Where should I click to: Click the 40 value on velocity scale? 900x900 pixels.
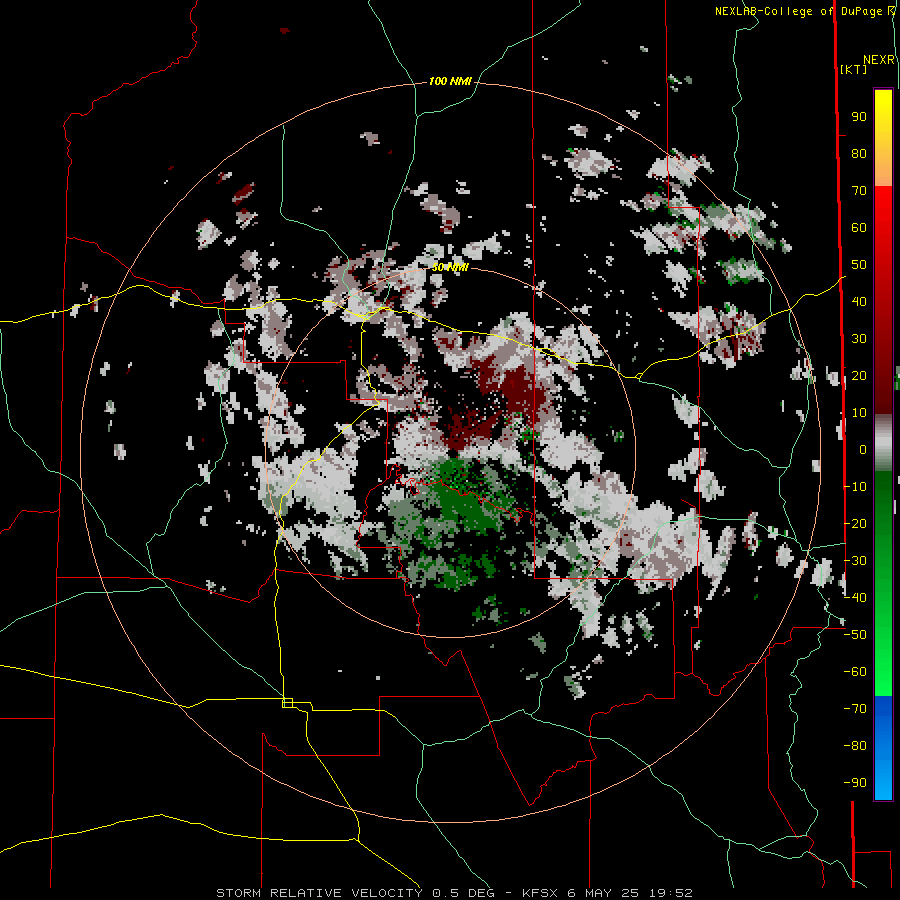tap(859, 301)
